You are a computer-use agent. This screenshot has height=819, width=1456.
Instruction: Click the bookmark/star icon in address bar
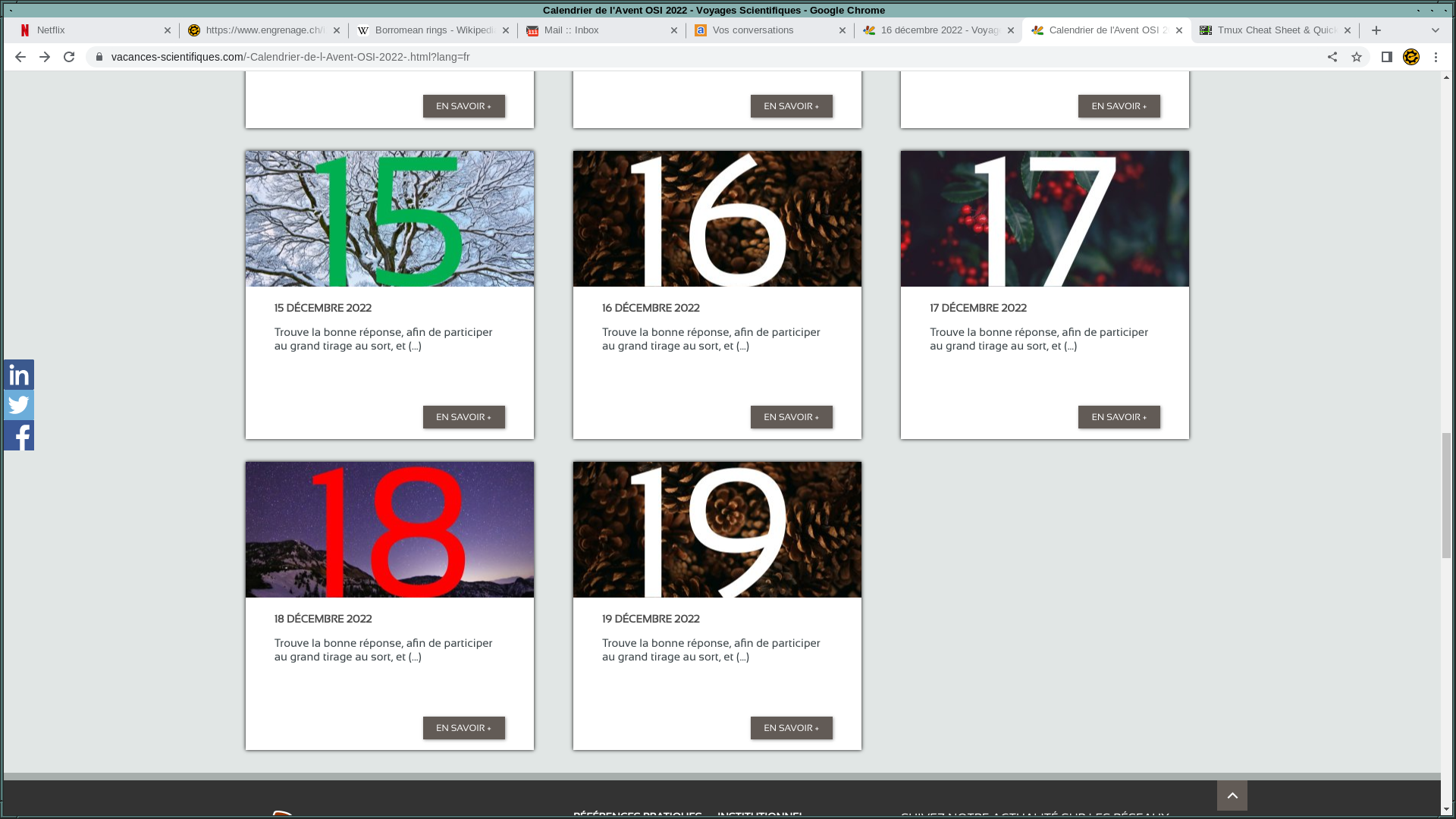[x=1356, y=56]
